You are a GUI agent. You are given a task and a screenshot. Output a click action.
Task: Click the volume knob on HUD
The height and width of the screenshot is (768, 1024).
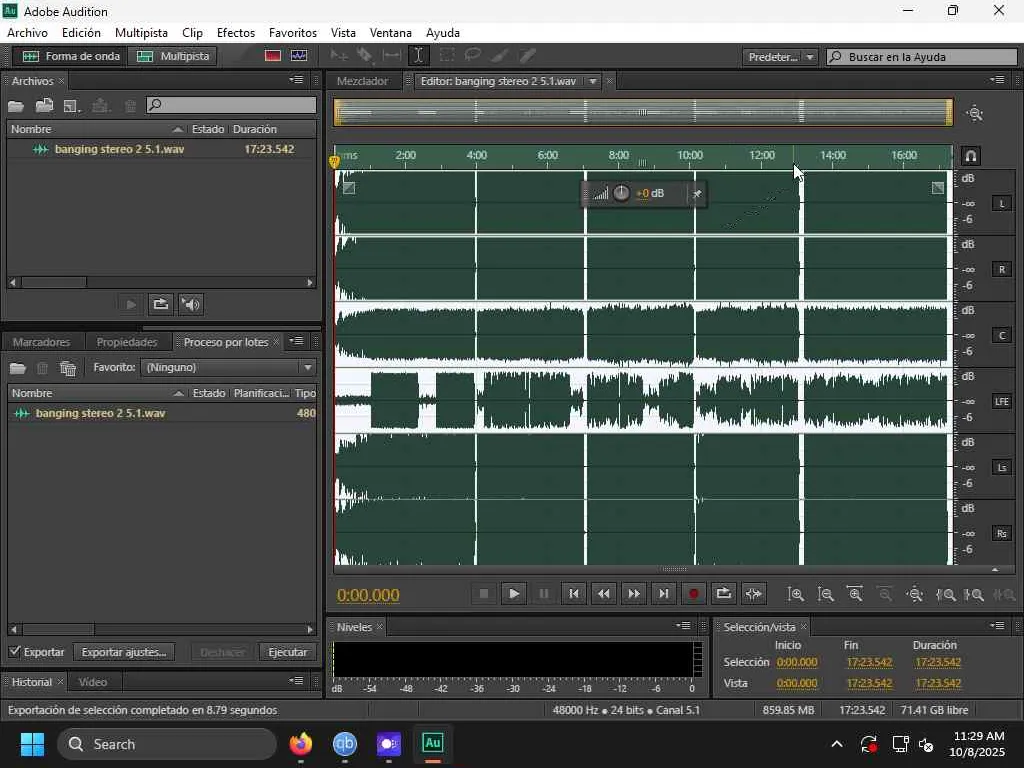(x=621, y=193)
